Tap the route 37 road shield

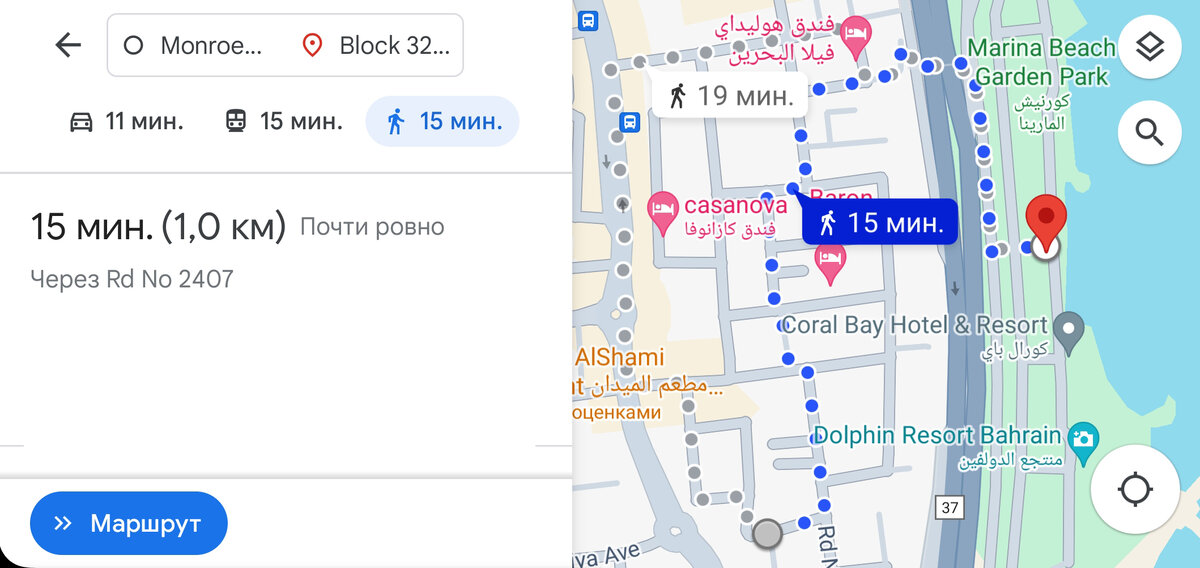[x=950, y=507]
